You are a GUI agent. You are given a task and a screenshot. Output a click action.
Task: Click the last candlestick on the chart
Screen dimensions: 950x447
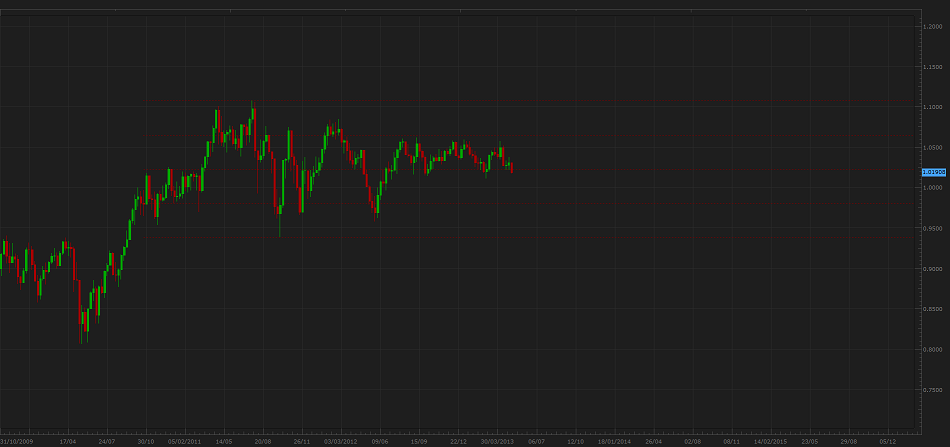512,168
